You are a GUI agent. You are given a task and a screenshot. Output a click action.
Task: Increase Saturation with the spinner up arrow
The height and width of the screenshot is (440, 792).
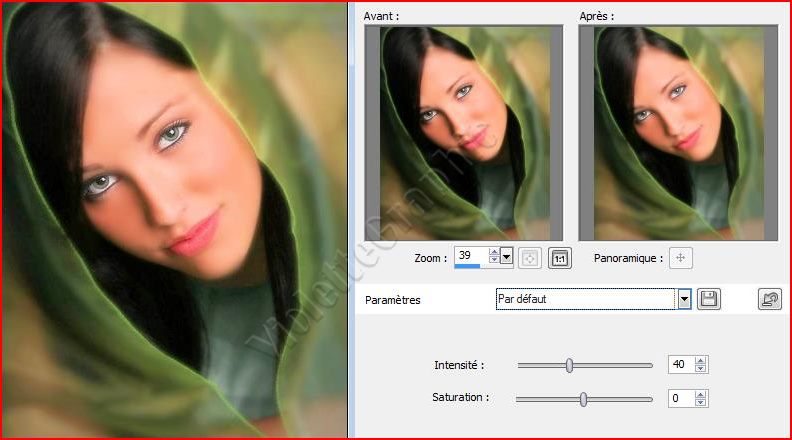[x=701, y=394]
